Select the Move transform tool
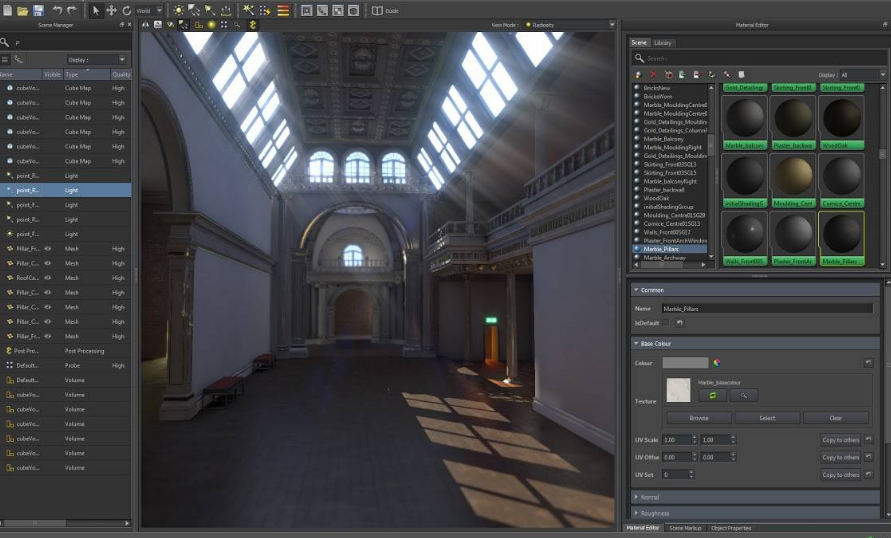Viewport: 891px width, 538px height. pos(111,10)
